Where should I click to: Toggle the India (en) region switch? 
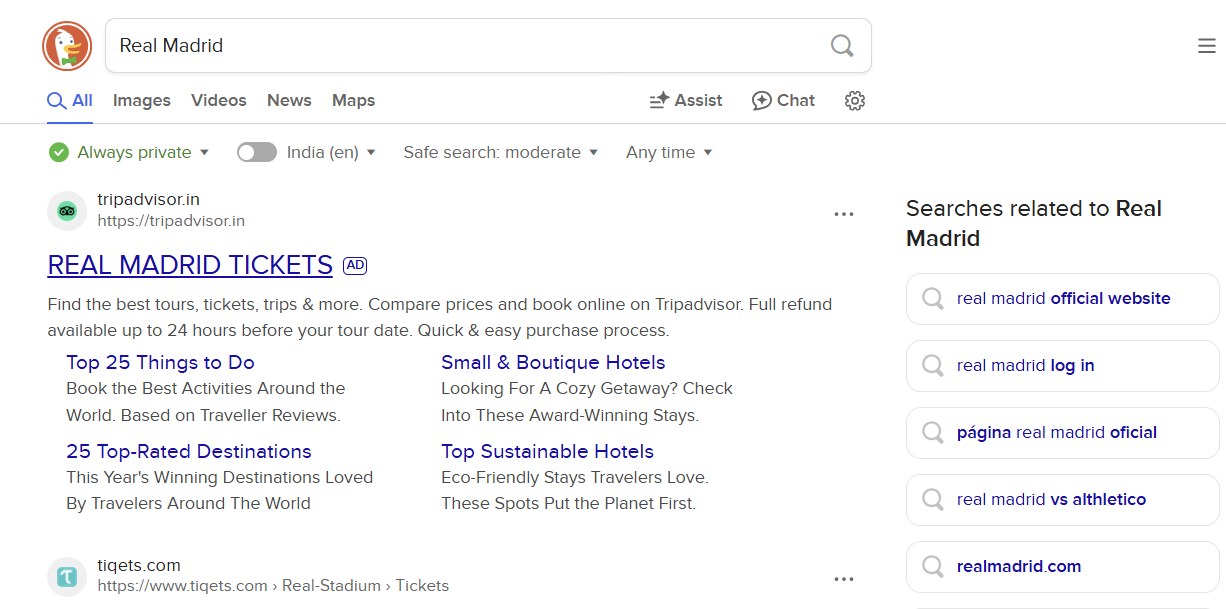(257, 152)
